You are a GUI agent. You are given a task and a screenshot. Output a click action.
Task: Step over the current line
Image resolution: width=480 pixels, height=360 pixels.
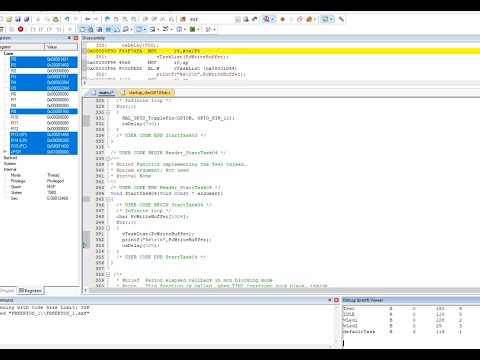click(x=41, y=29)
